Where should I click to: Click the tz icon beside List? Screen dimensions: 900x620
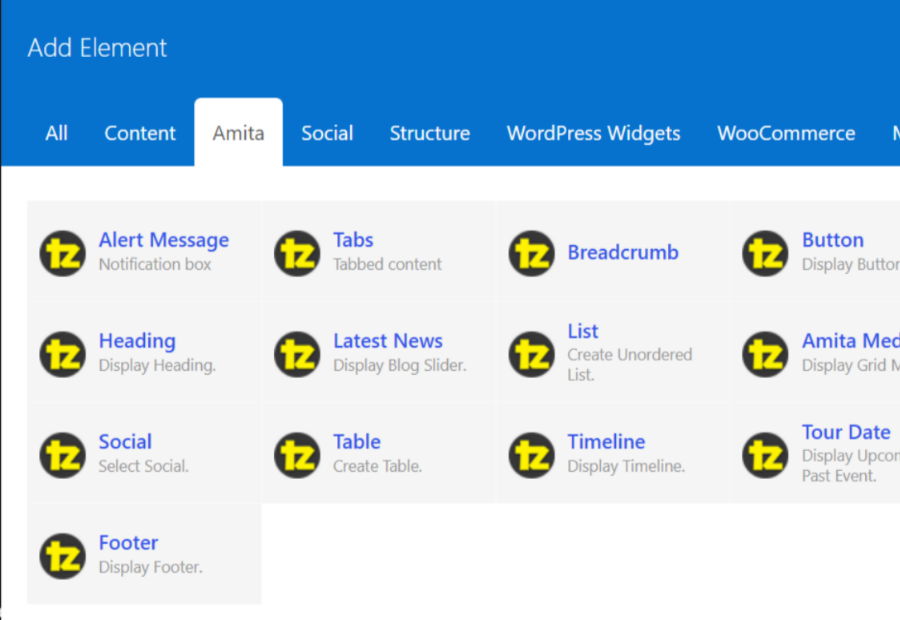click(532, 354)
